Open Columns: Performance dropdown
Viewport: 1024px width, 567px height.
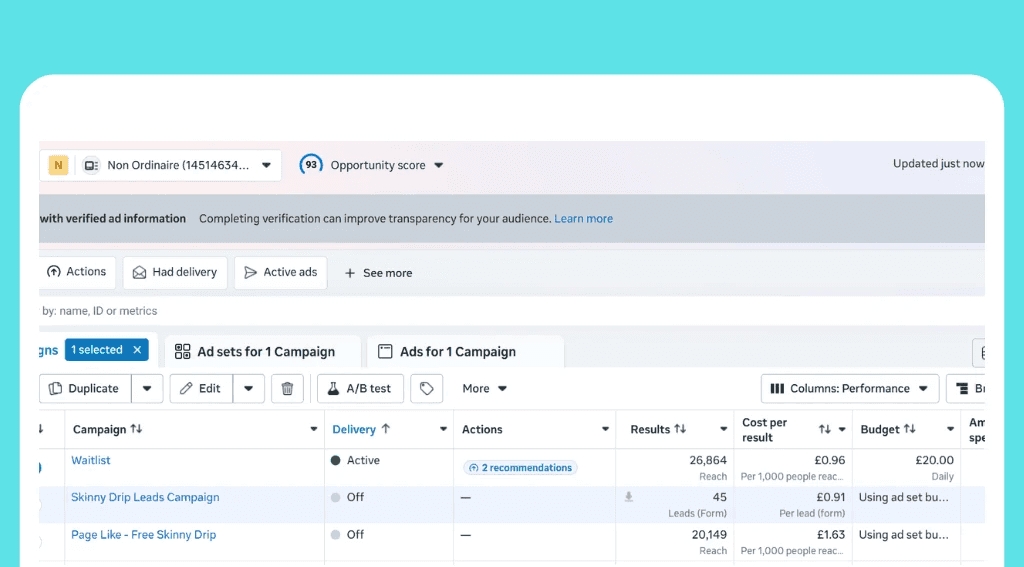pyautogui.click(x=850, y=389)
